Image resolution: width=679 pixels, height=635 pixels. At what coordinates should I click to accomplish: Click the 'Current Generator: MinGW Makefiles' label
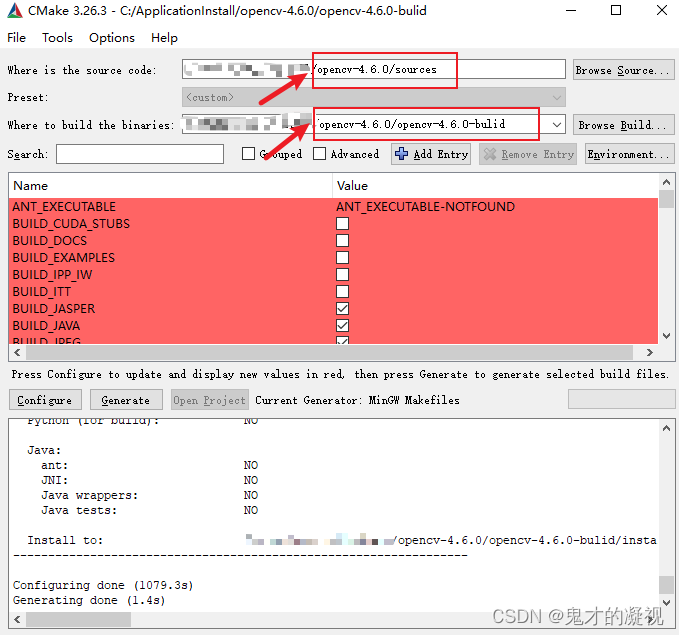(357, 400)
